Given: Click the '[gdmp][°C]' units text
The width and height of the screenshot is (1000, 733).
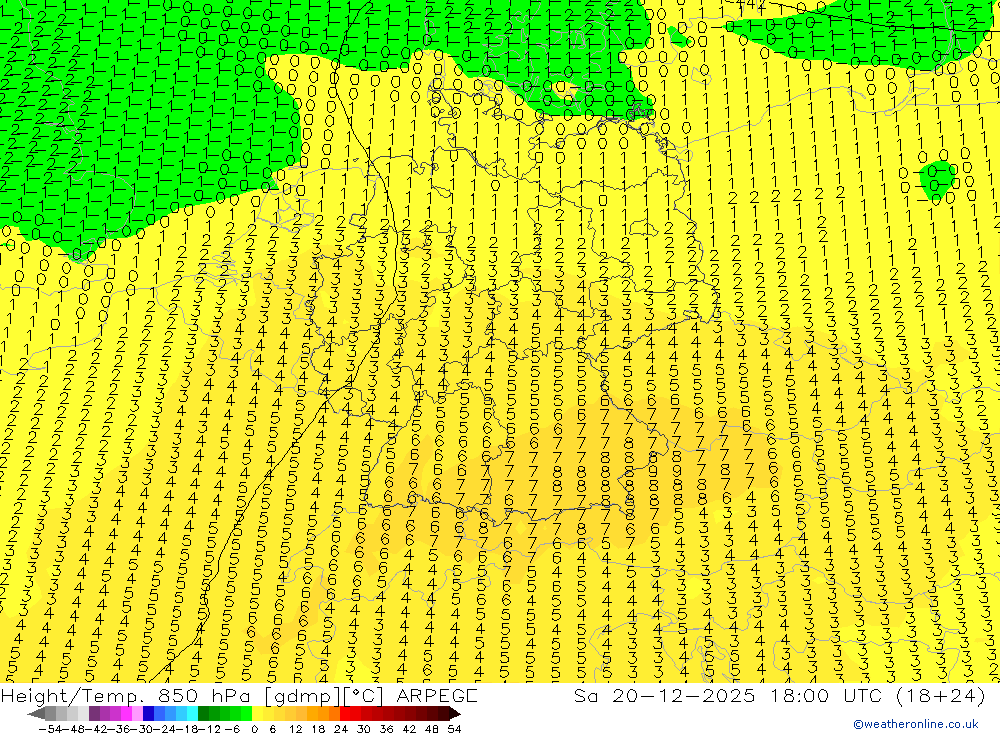Looking at the screenshot, I should click(324, 696).
